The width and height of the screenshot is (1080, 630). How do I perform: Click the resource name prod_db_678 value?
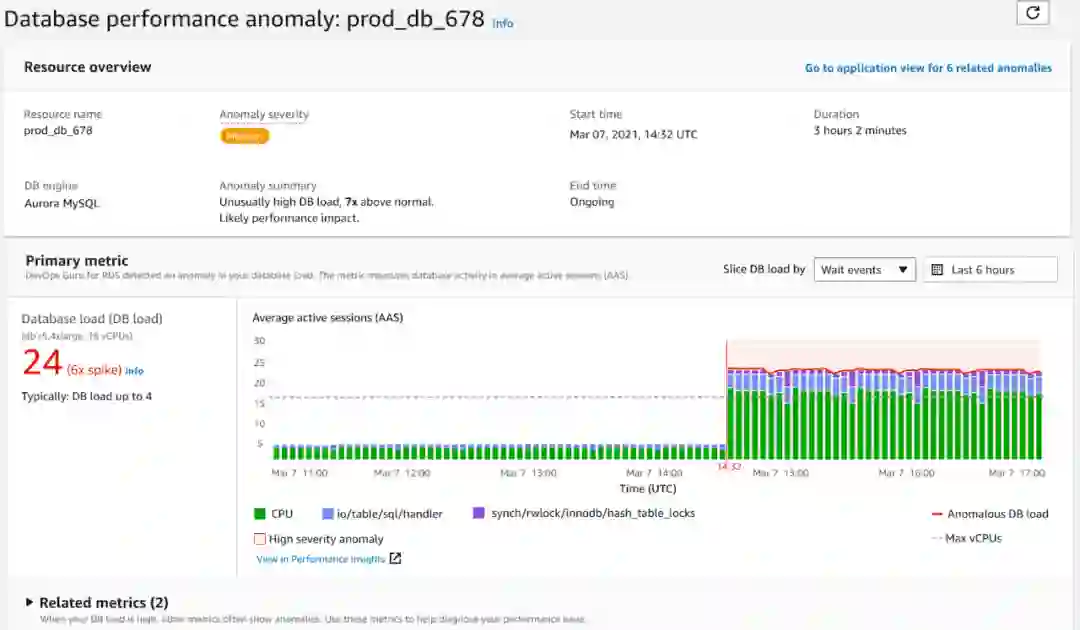(x=58, y=131)
